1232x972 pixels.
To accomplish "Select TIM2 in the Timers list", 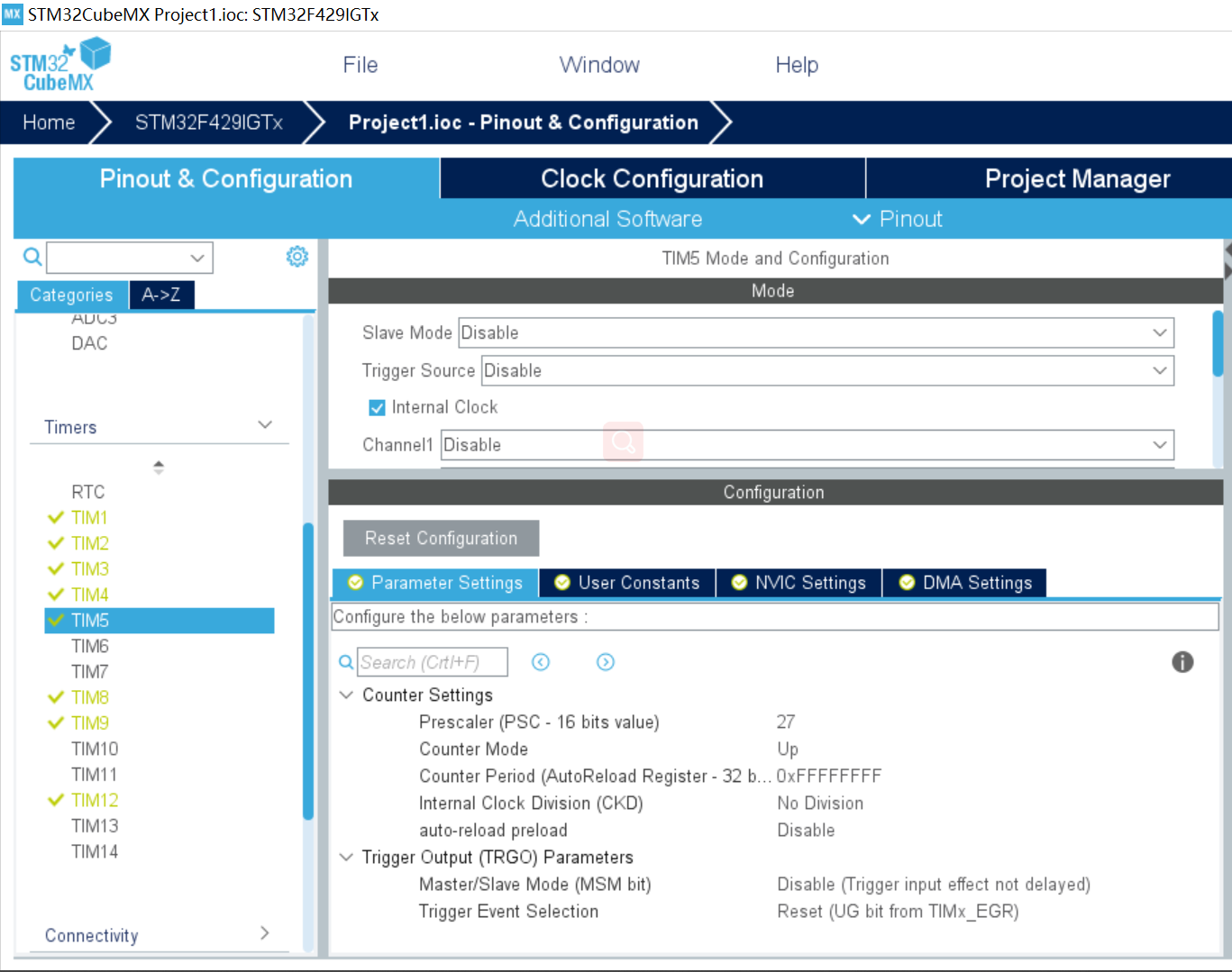I will [x=90, y=543].
